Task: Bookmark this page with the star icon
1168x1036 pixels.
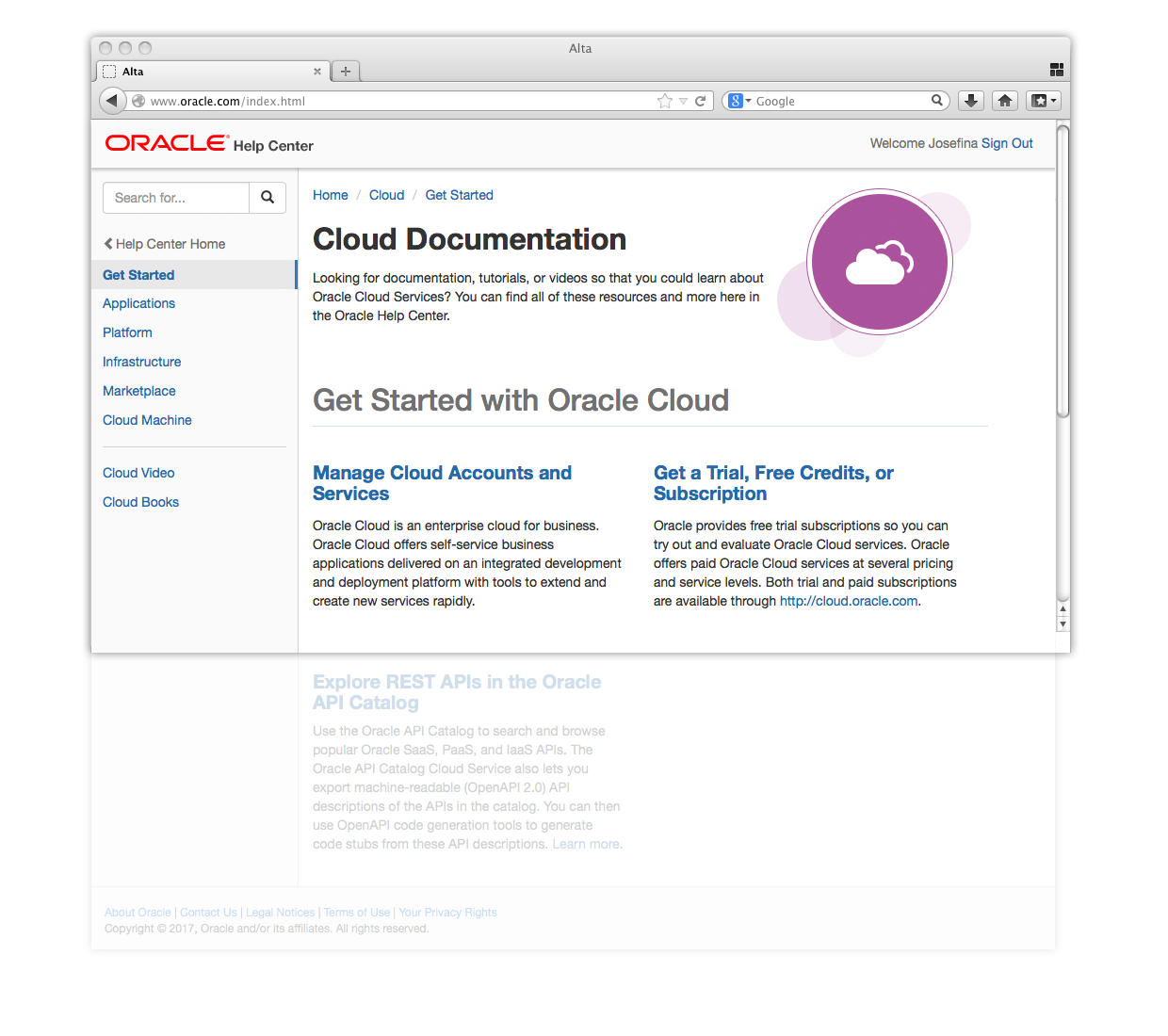Action: (x=665, y=101)
